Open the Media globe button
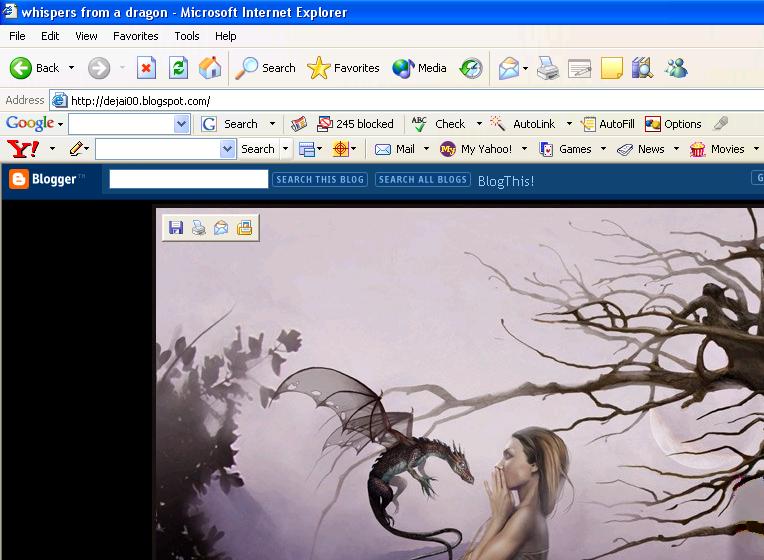The image size is (764, 560). (x=419, y=68)
